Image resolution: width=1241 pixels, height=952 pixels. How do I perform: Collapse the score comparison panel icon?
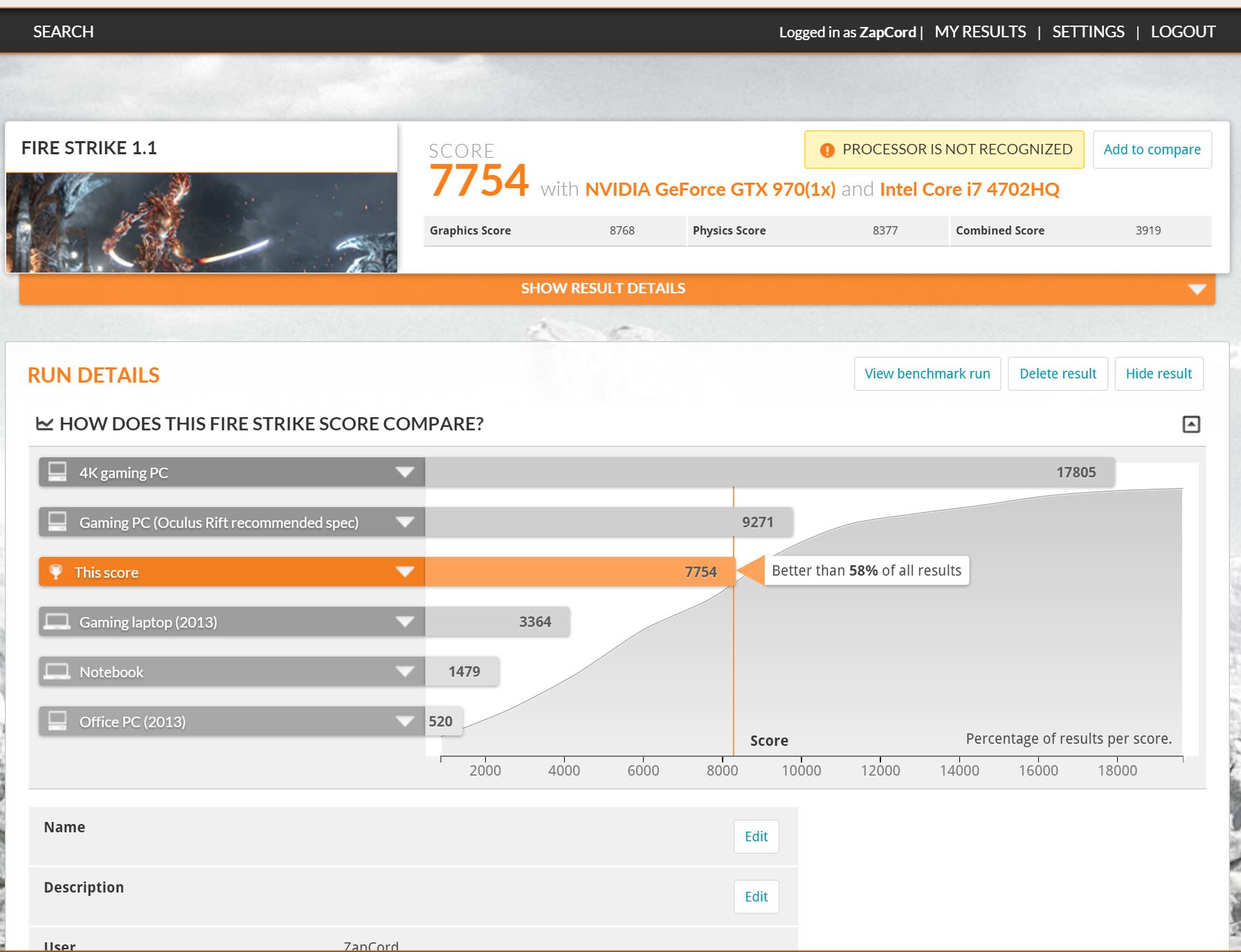(1191, 424)
